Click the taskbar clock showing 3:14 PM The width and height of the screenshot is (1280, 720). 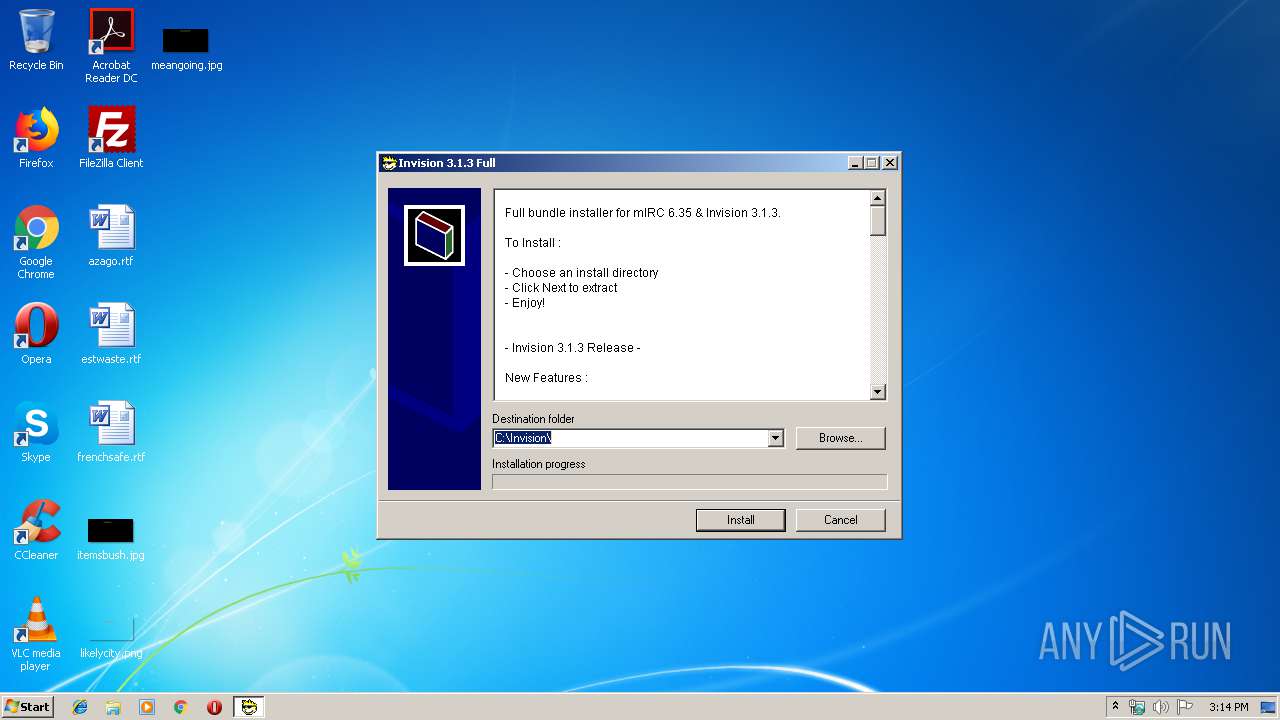(1228, 707)
